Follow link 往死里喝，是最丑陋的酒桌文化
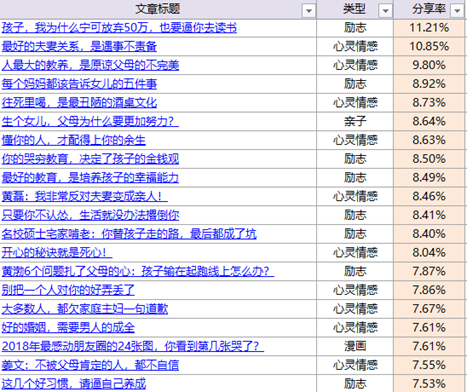This screenshot has width=467, height=392. click(x=79, y=102)
